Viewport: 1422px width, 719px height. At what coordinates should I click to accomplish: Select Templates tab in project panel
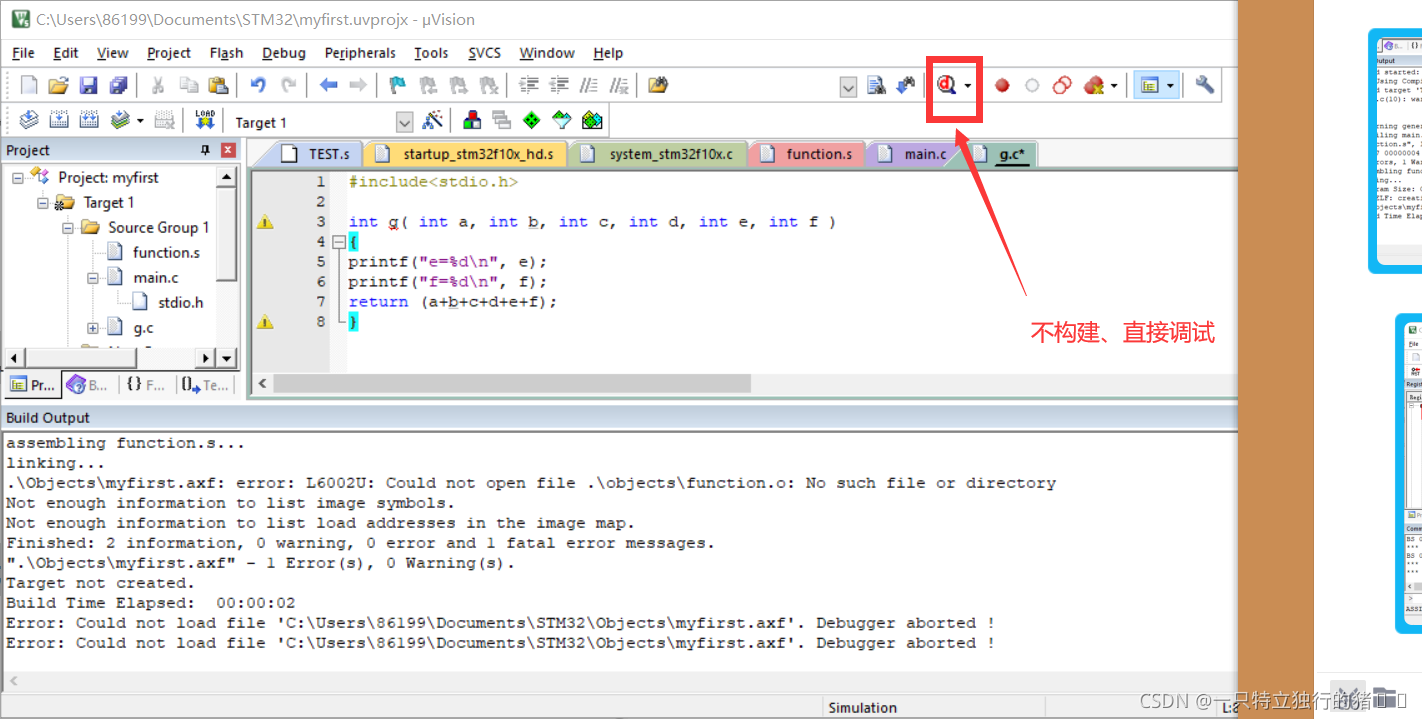point(205,385)
